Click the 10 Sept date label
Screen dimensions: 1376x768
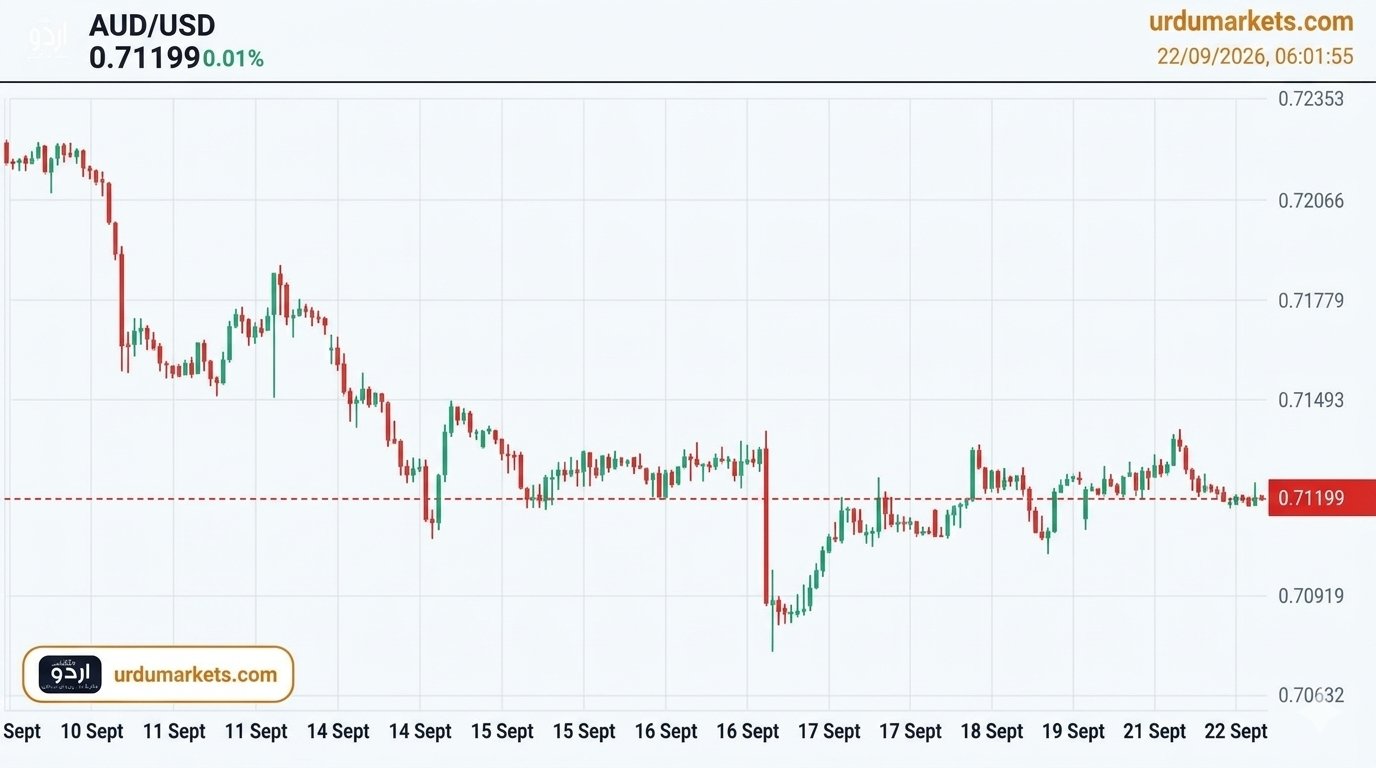tap(92, 731)
